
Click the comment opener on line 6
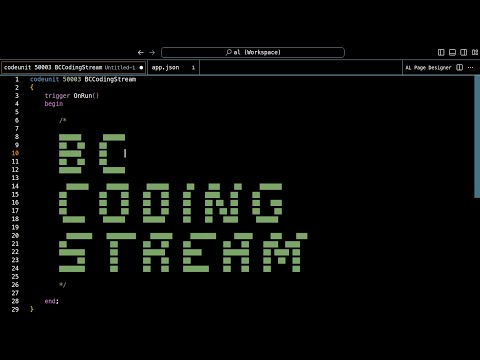pos(63,120)
